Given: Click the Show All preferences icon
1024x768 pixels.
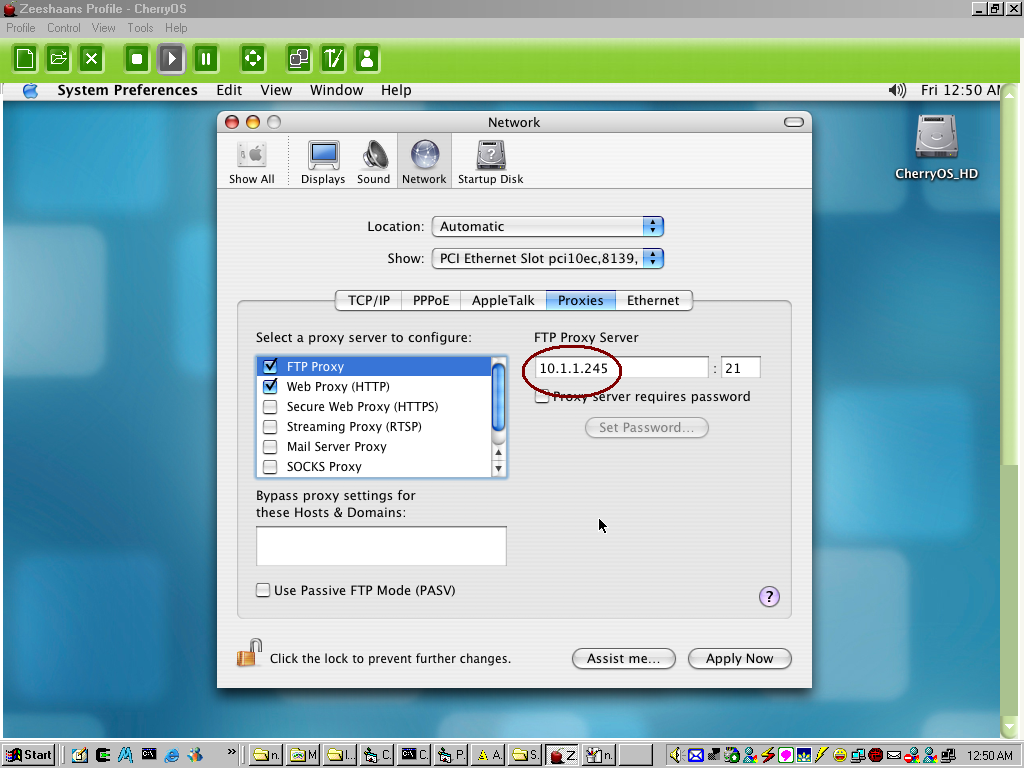Looking at the screenshot, I should pos(251,162).
